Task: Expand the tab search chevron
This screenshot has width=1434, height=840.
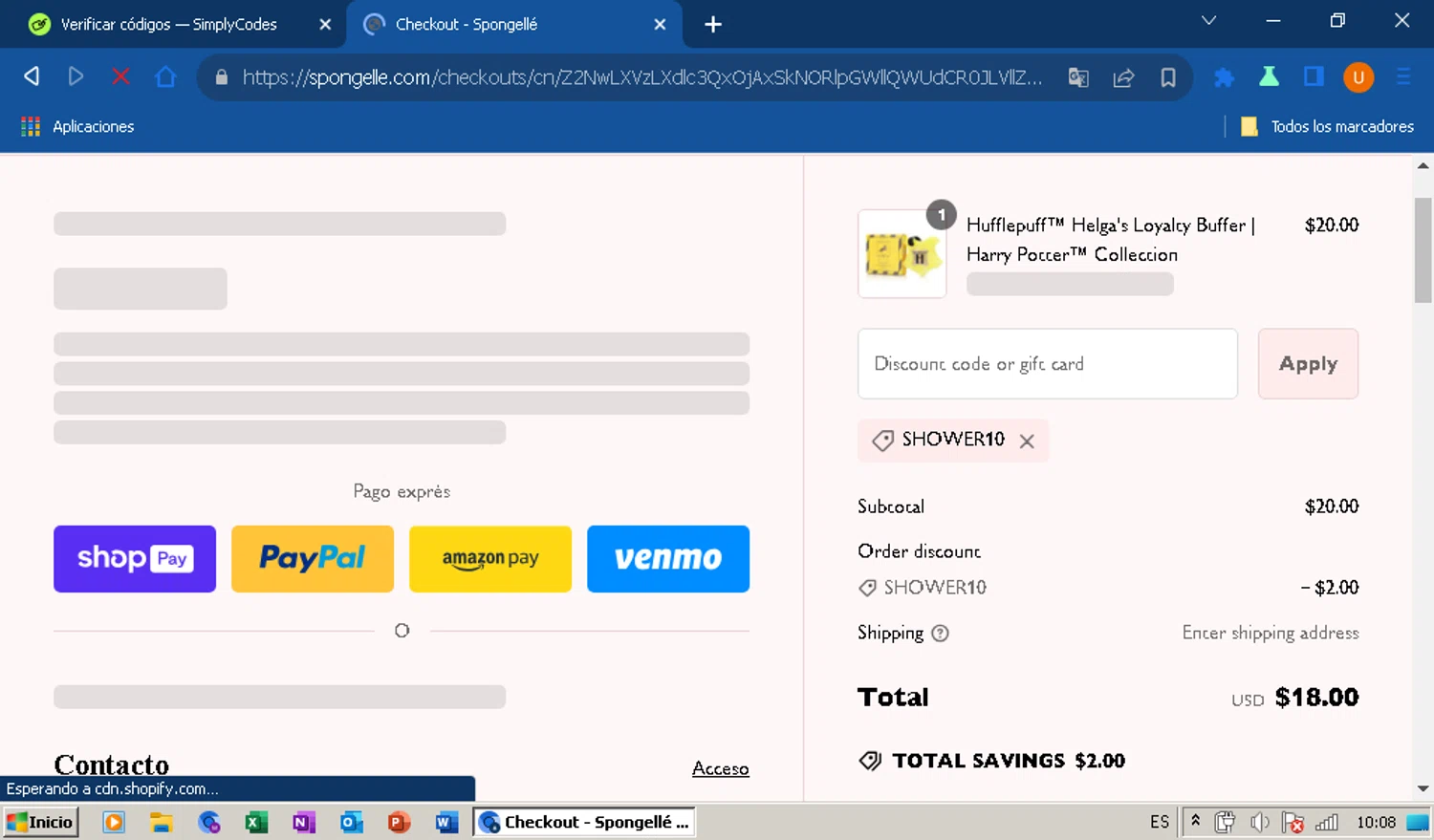Action: click(1208, 20)
